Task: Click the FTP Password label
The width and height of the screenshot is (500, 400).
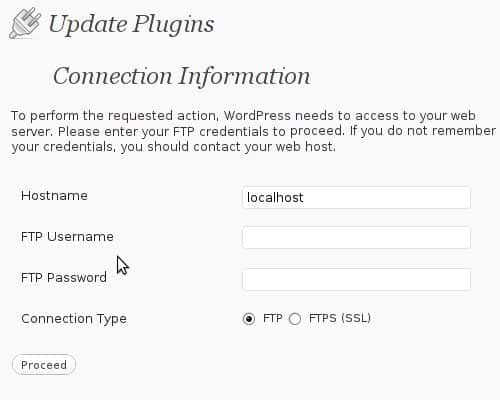Action: [x=64, y=278]
